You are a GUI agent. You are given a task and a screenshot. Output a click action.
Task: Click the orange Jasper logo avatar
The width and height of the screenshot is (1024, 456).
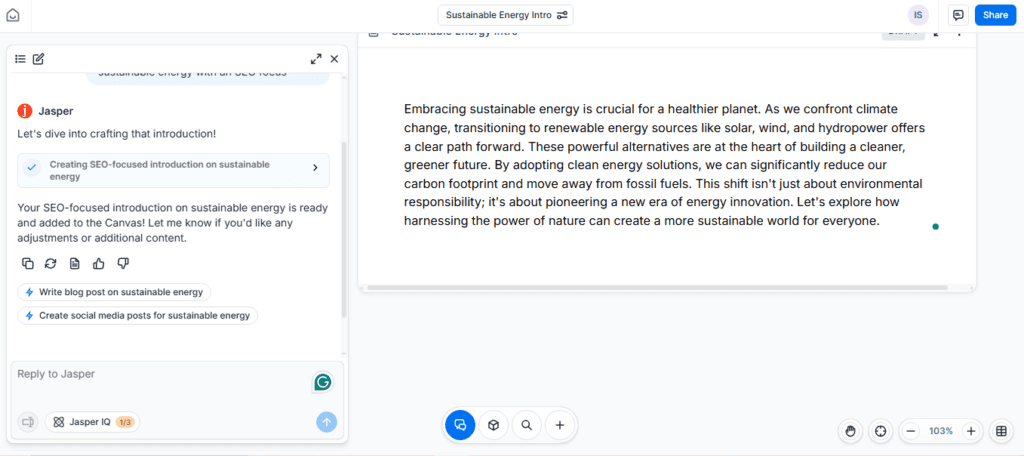[25, 111]
